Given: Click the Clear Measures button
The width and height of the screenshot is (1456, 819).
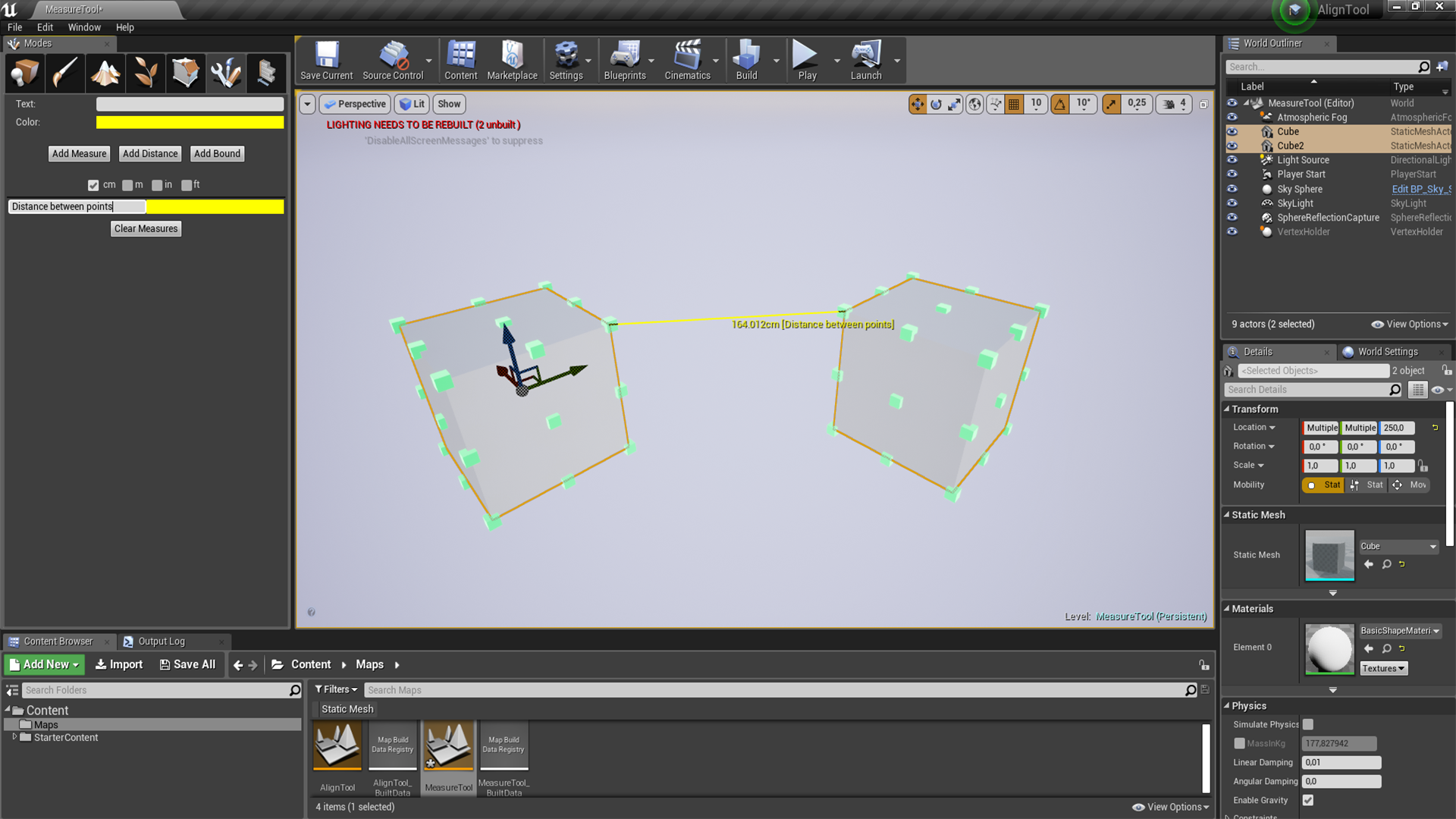Looking at the screenshot, I should coord(146,228).
